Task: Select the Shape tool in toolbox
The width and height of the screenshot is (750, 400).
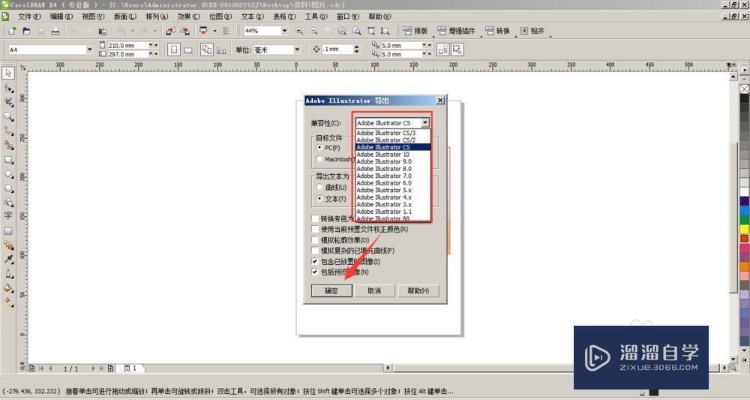Action: (x=8, y=88)
